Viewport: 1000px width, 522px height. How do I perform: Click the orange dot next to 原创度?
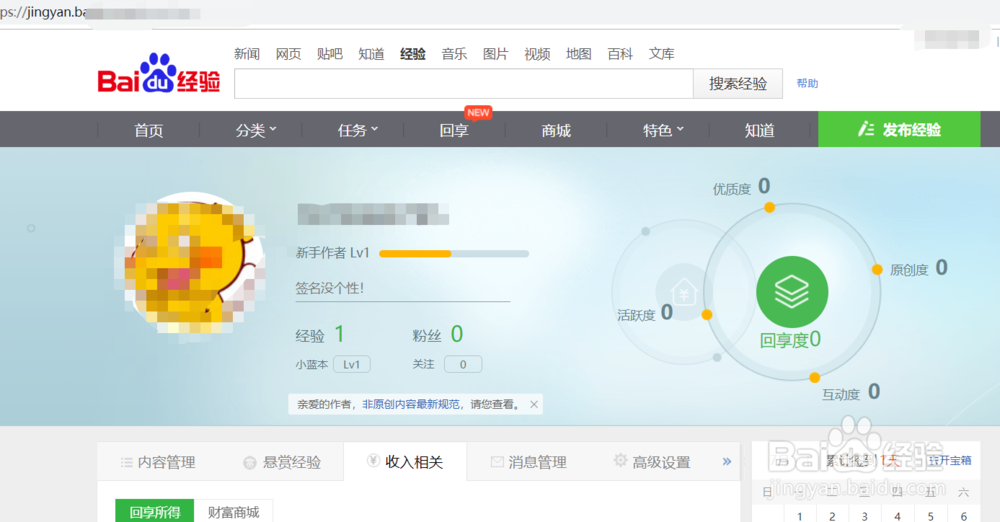point(877,270)
